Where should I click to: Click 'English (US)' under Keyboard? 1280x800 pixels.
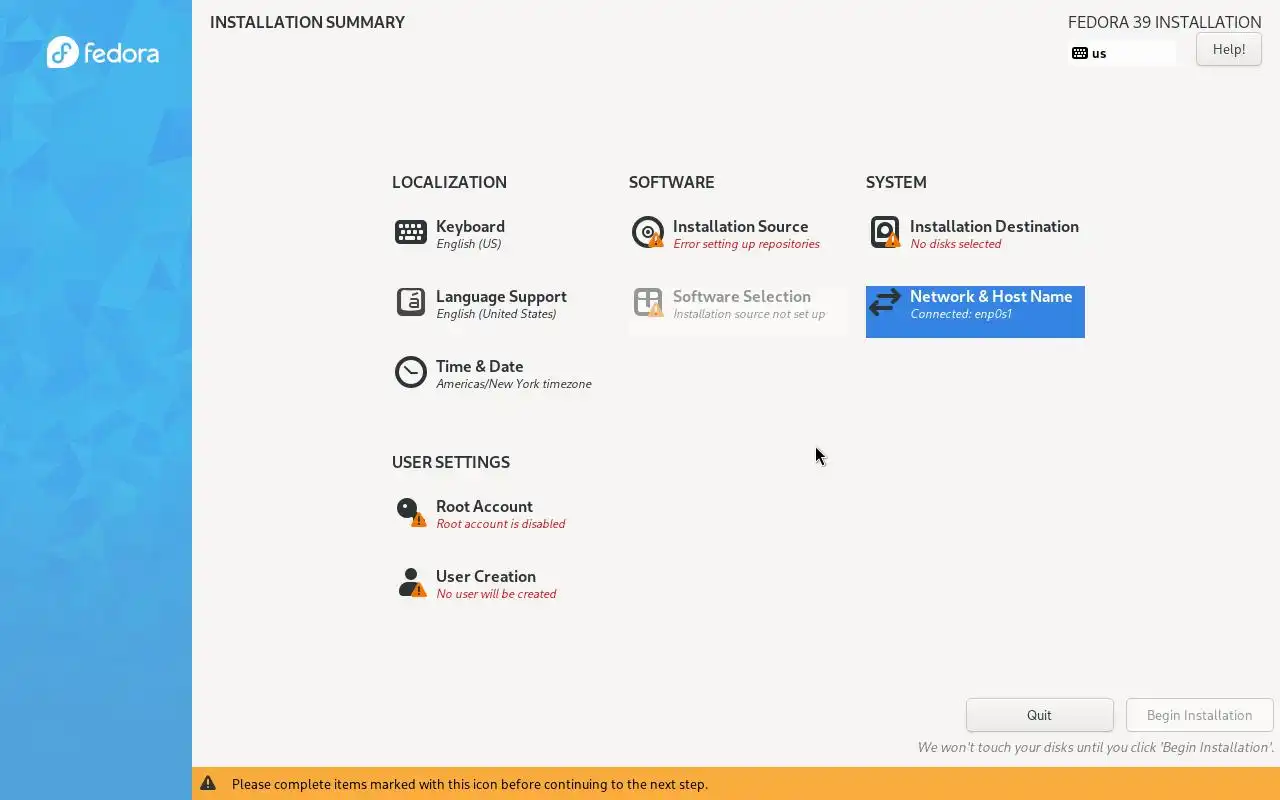click(469, 244)
